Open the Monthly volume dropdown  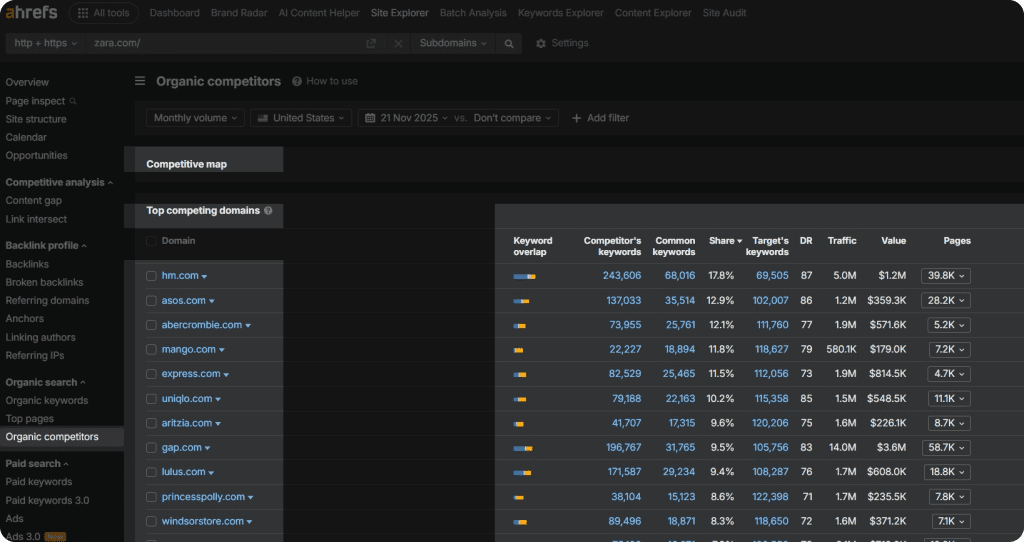tap(195, 118)
